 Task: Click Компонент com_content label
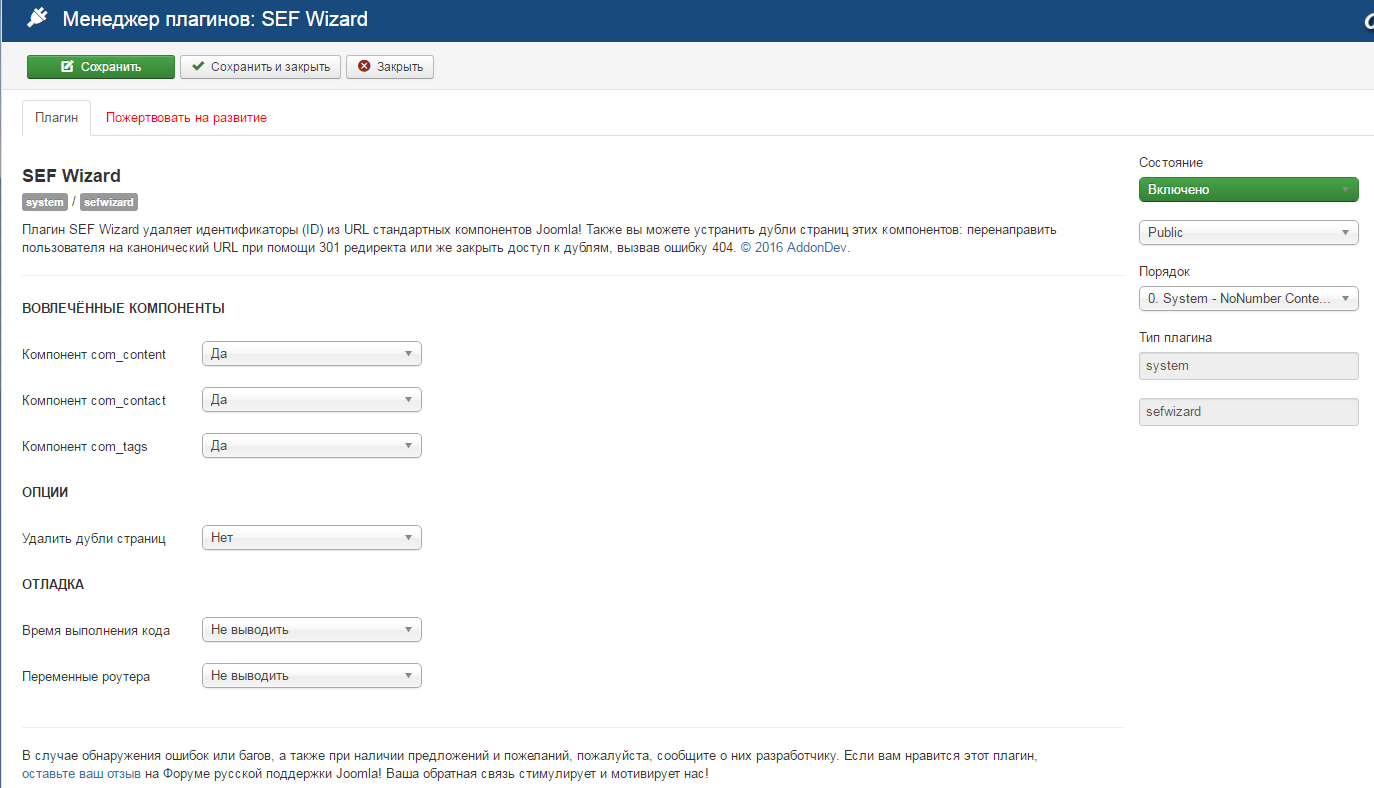click(94, 354)
